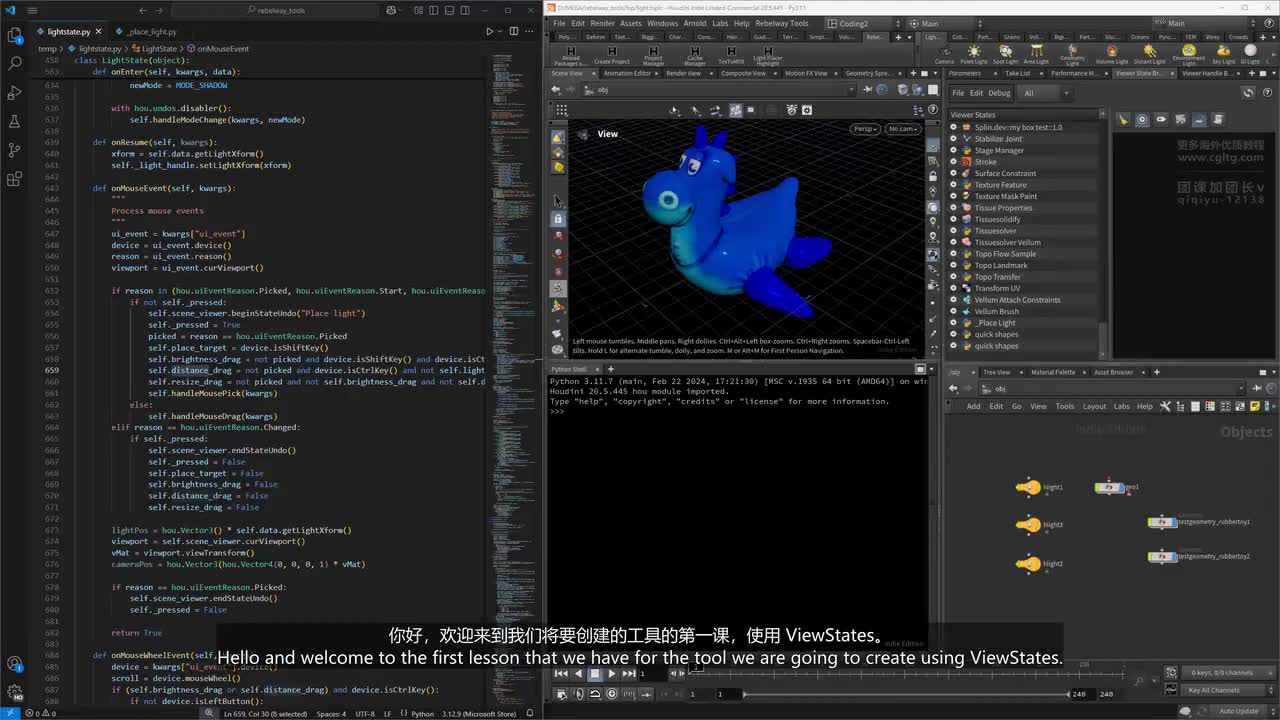Click the Volume Light shelf tool
Viewport: 1280px width, 720px height.
(1112, 54)
